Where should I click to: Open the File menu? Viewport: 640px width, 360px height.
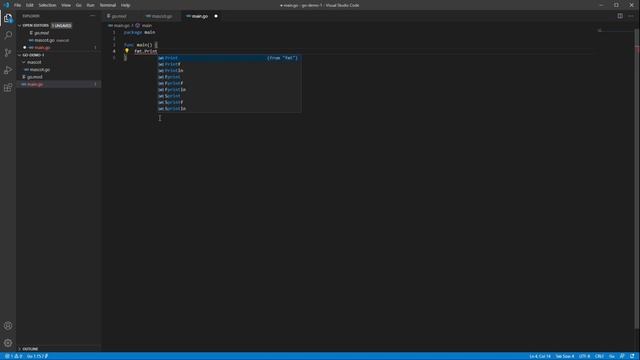(x=17, y=5)
